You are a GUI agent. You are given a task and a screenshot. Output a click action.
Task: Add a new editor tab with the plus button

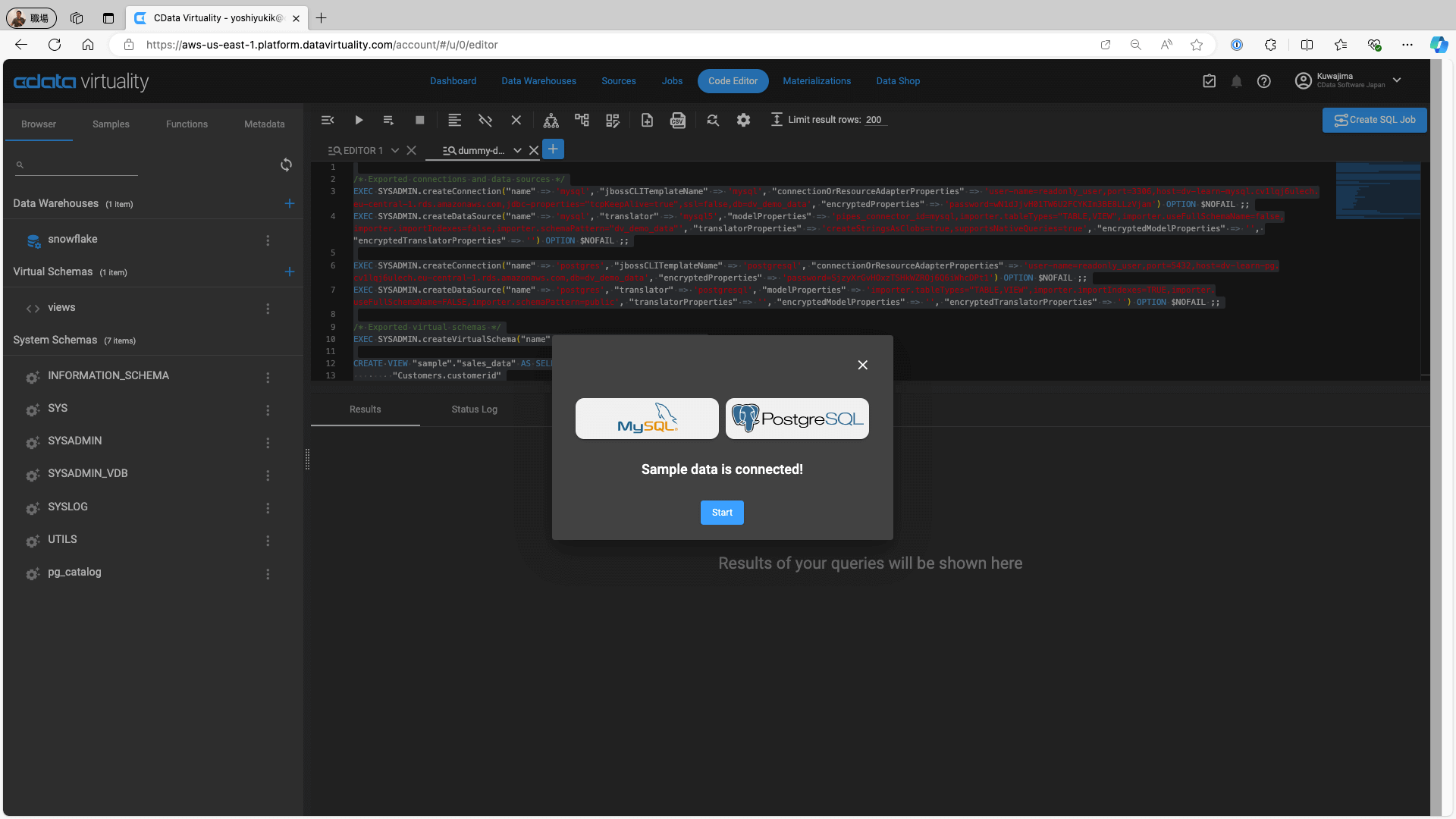pyautogui.click(x=554, y=149)
